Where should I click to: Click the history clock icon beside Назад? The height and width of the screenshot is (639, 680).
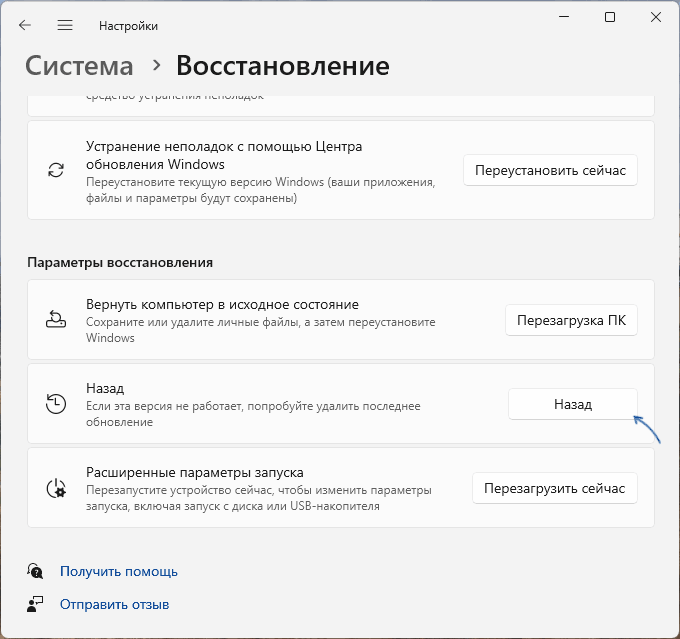(56, 403)
